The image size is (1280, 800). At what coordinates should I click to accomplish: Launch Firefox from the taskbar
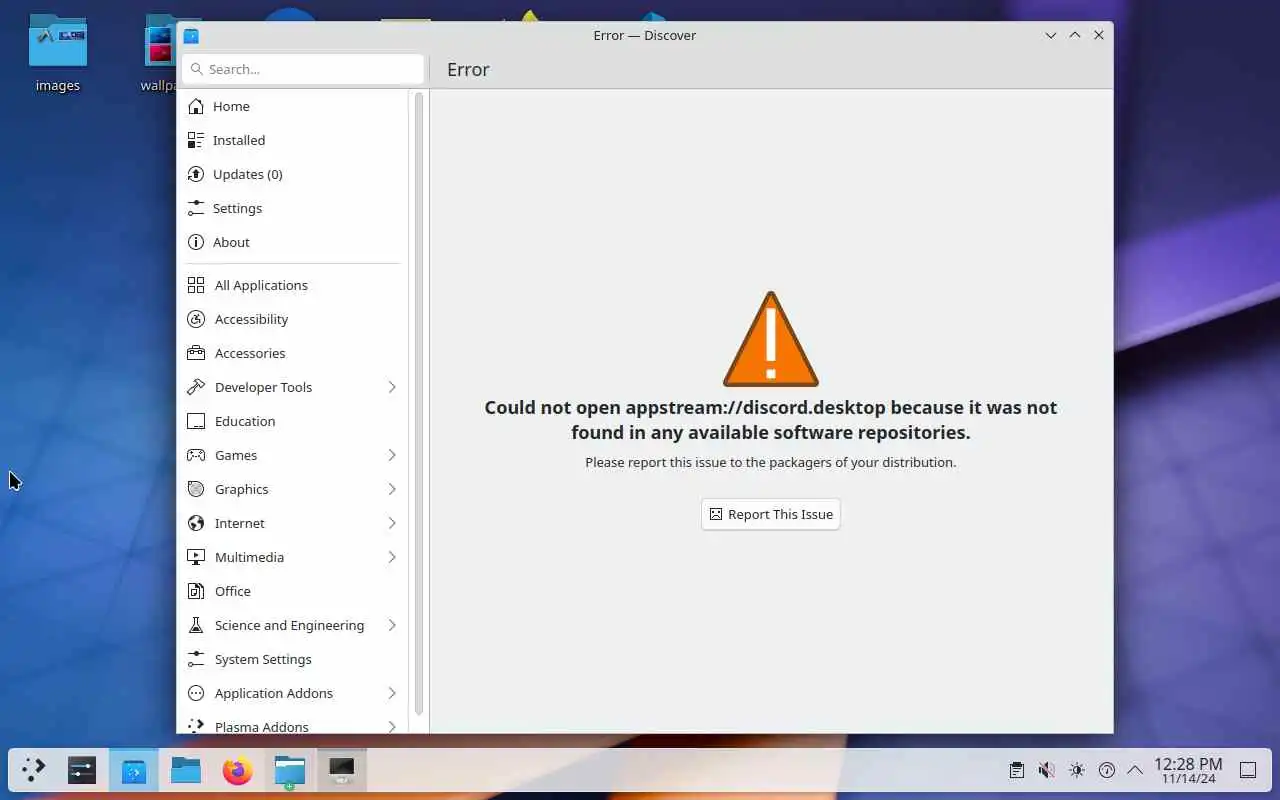pyautogui.click(x=238, y=770)
